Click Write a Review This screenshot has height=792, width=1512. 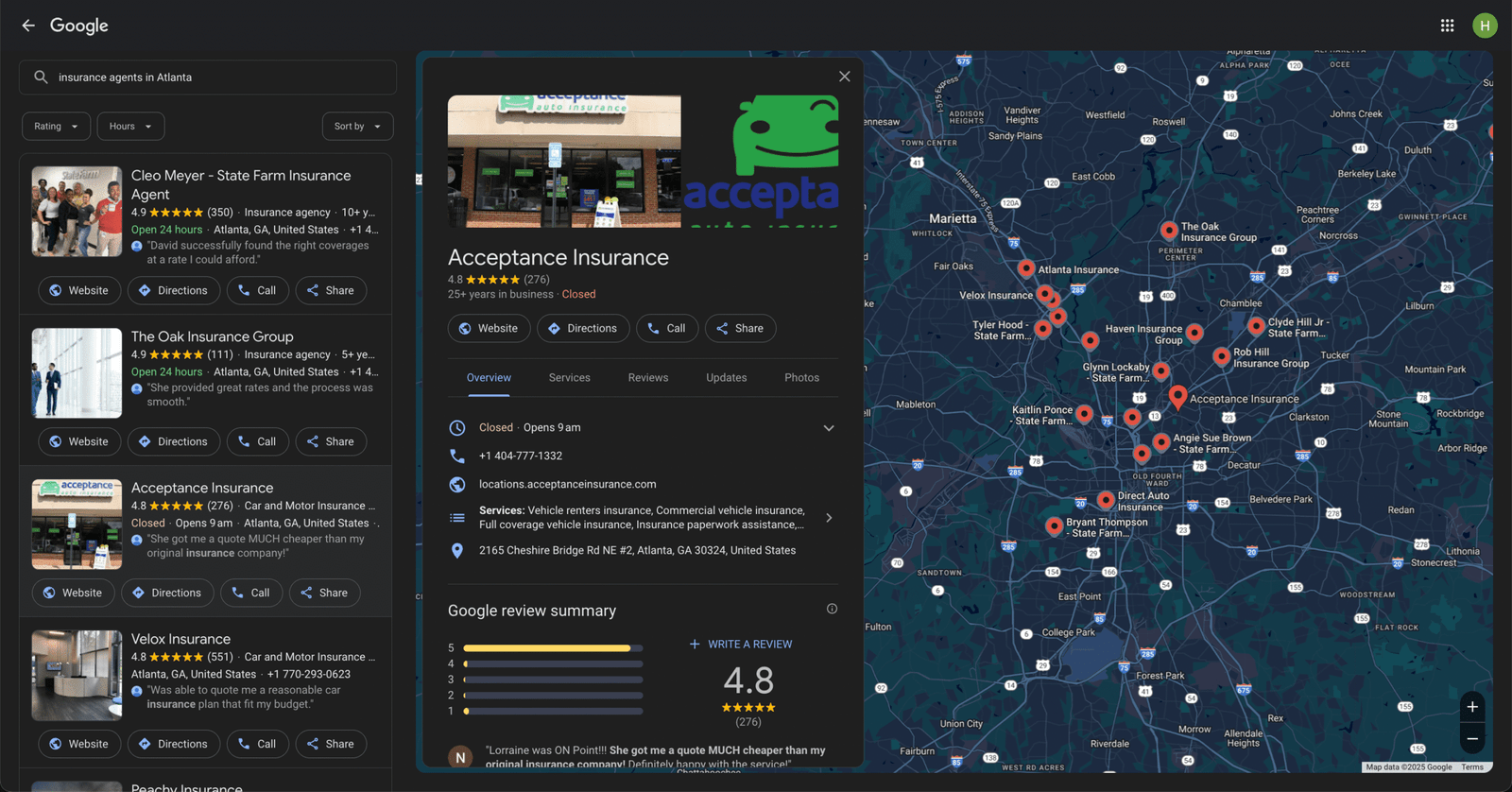tap(741, 645)
